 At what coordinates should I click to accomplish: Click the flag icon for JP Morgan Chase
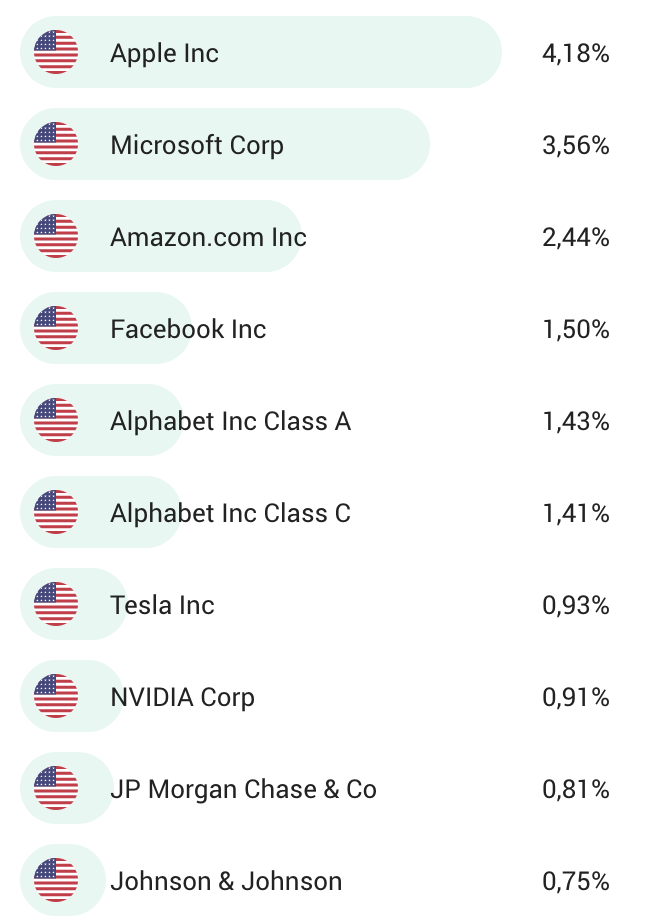(x=56, y=788)
